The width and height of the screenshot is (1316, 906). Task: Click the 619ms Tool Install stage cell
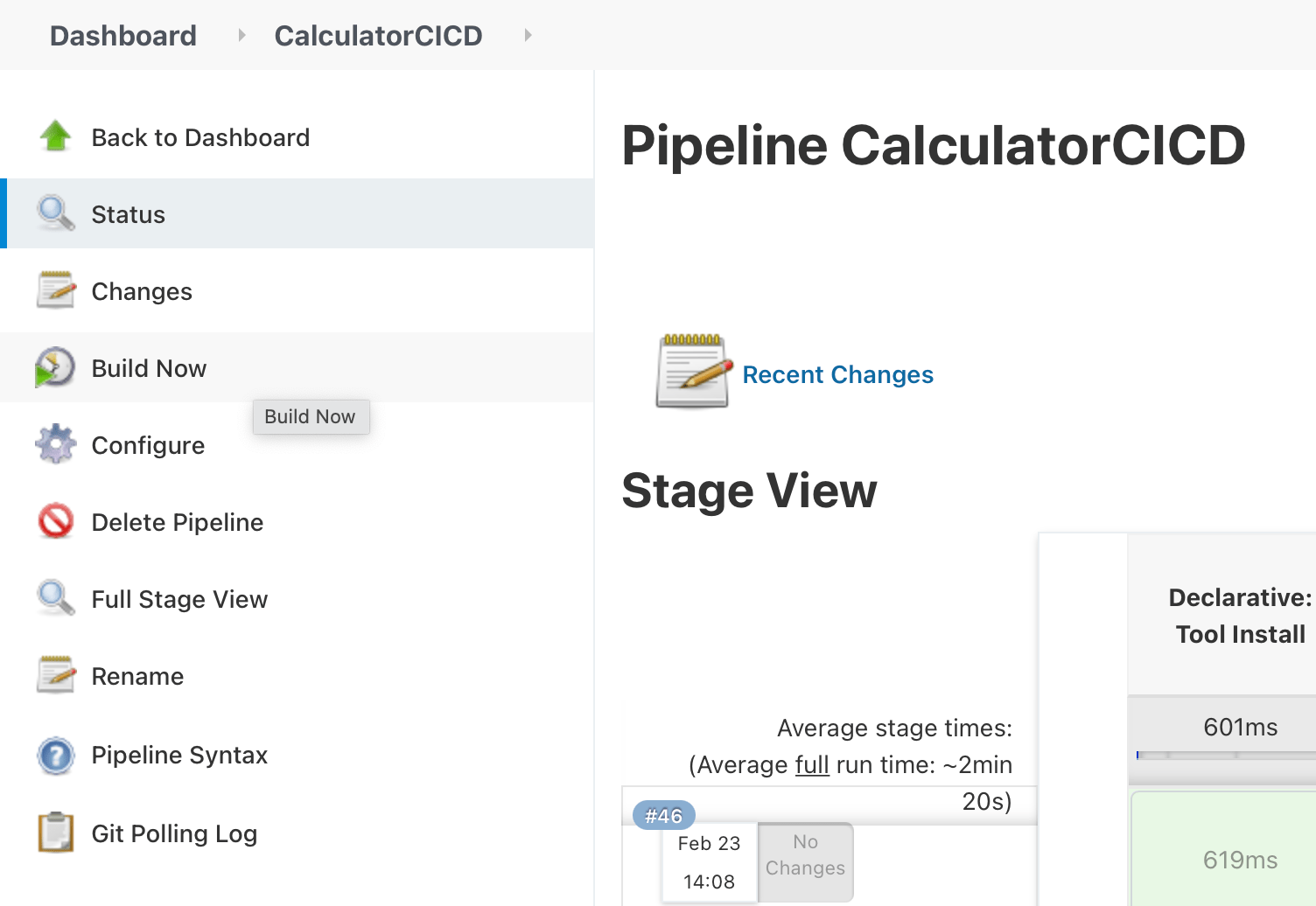1239,860
